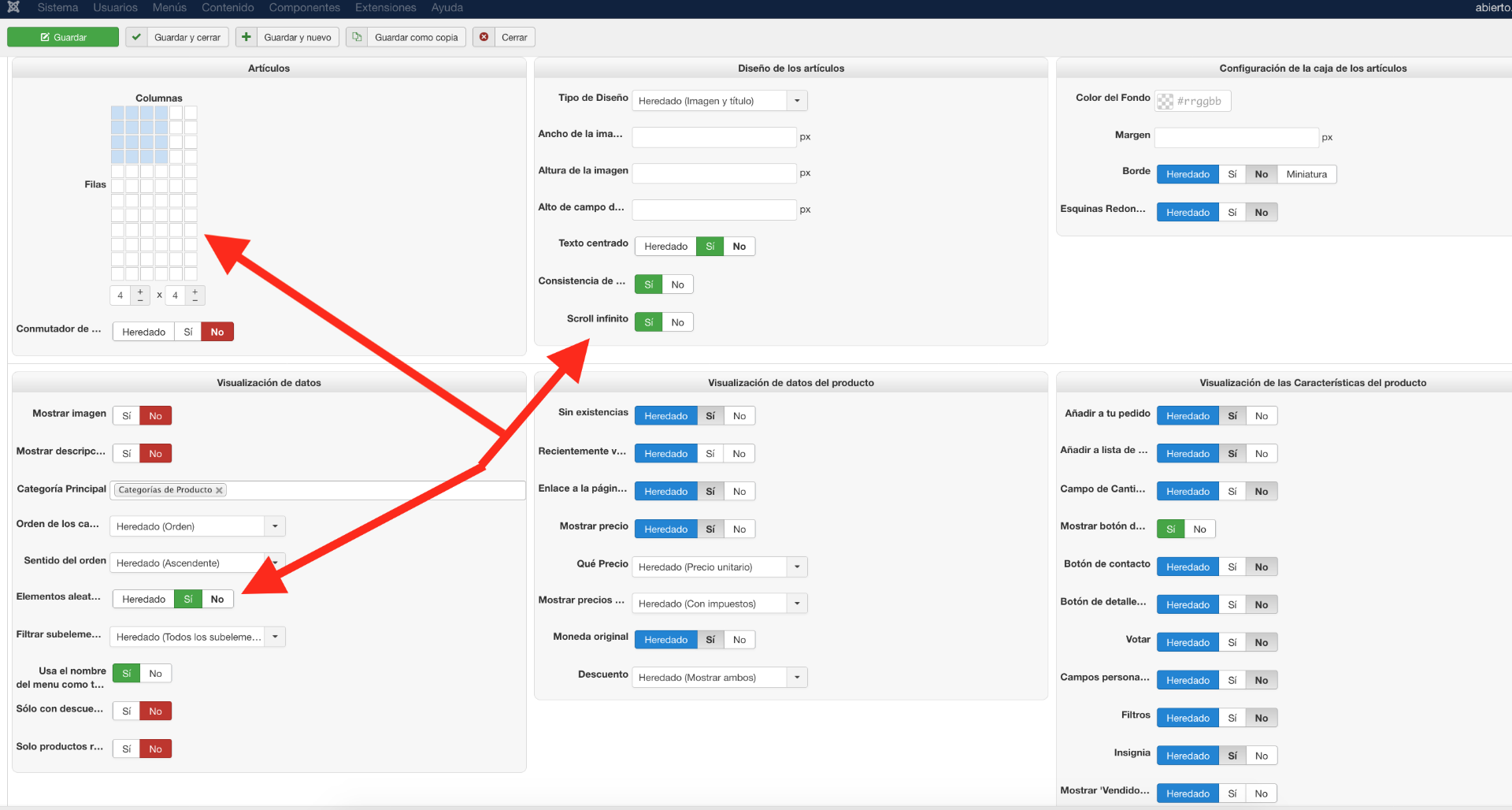
Task: Open the Sistema menu
Action: tap(57, 8)
